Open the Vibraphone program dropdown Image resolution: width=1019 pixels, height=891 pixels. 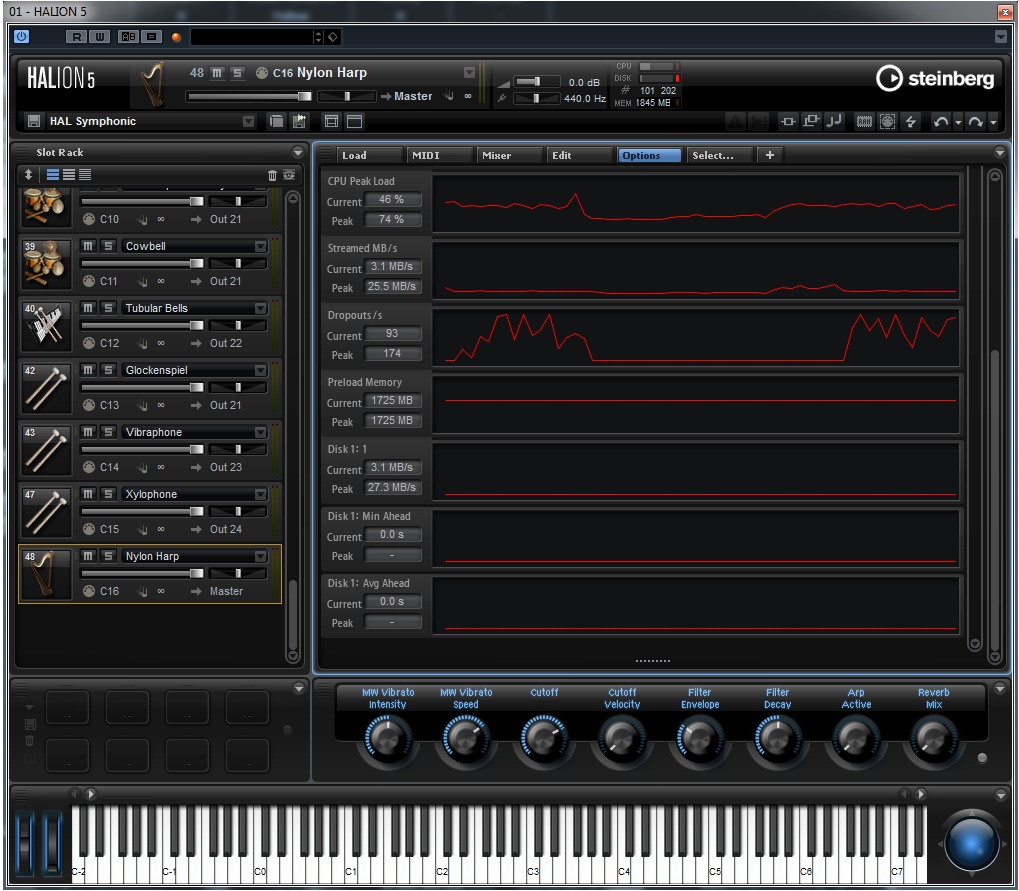click(x=260, y=432)
